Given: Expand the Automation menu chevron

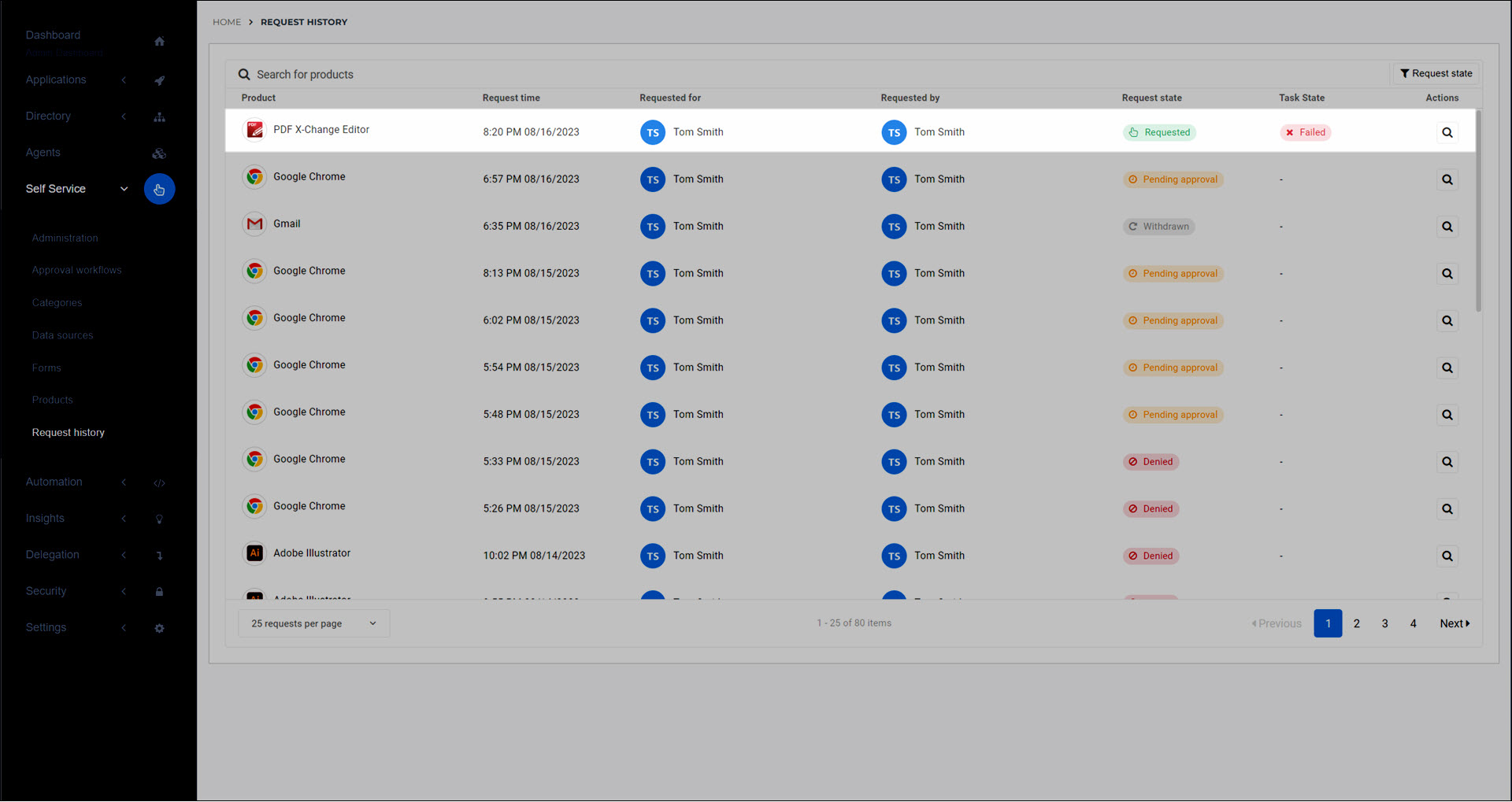Looking at the screenshot, I should (124, 482).
